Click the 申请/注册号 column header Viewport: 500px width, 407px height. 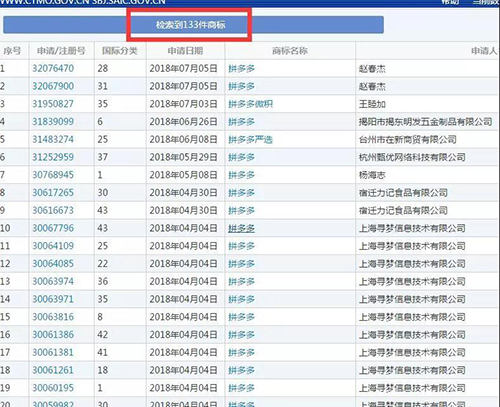coord(61,51)
